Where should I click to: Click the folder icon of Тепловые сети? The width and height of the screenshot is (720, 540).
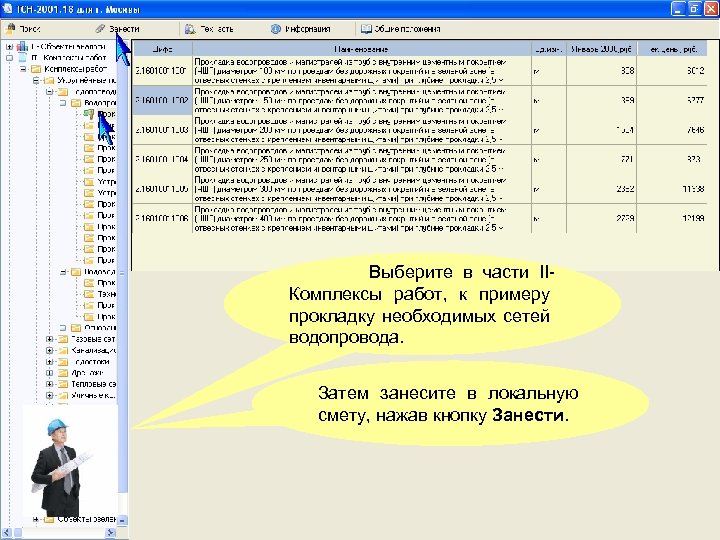pyautogui.click(x=63, y=384)
